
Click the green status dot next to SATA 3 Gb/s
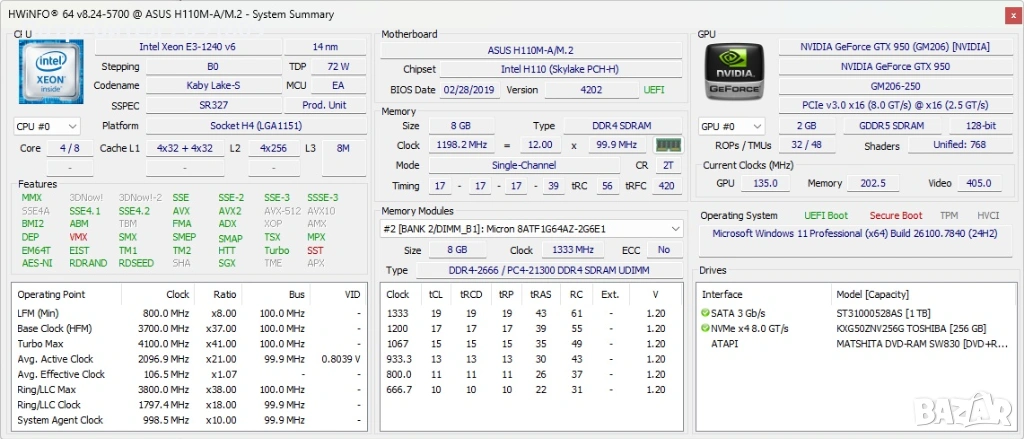[705, 314]
